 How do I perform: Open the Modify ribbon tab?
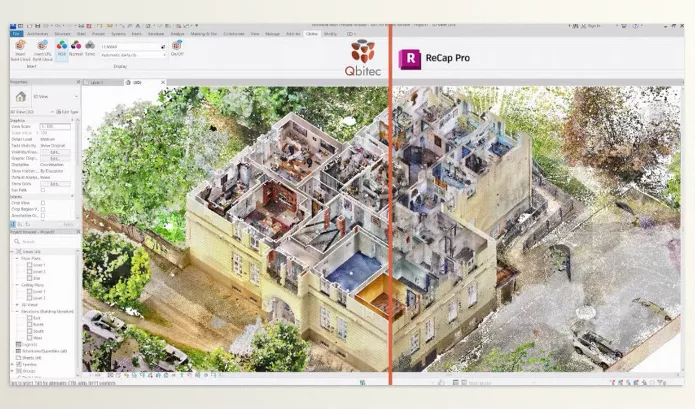(x=330, y=34)
